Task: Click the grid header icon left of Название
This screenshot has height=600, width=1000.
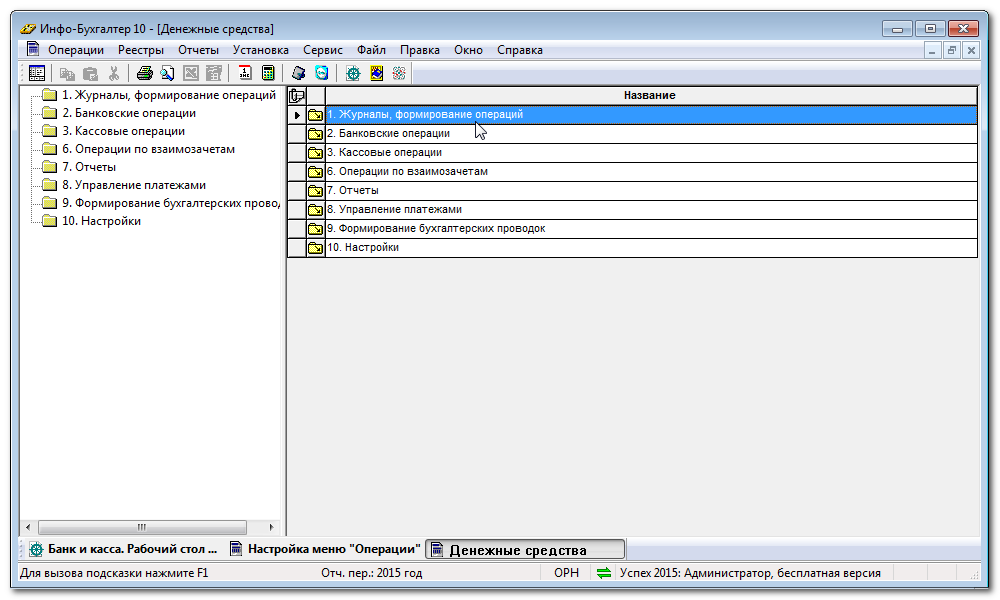Action: coord(297,96)
